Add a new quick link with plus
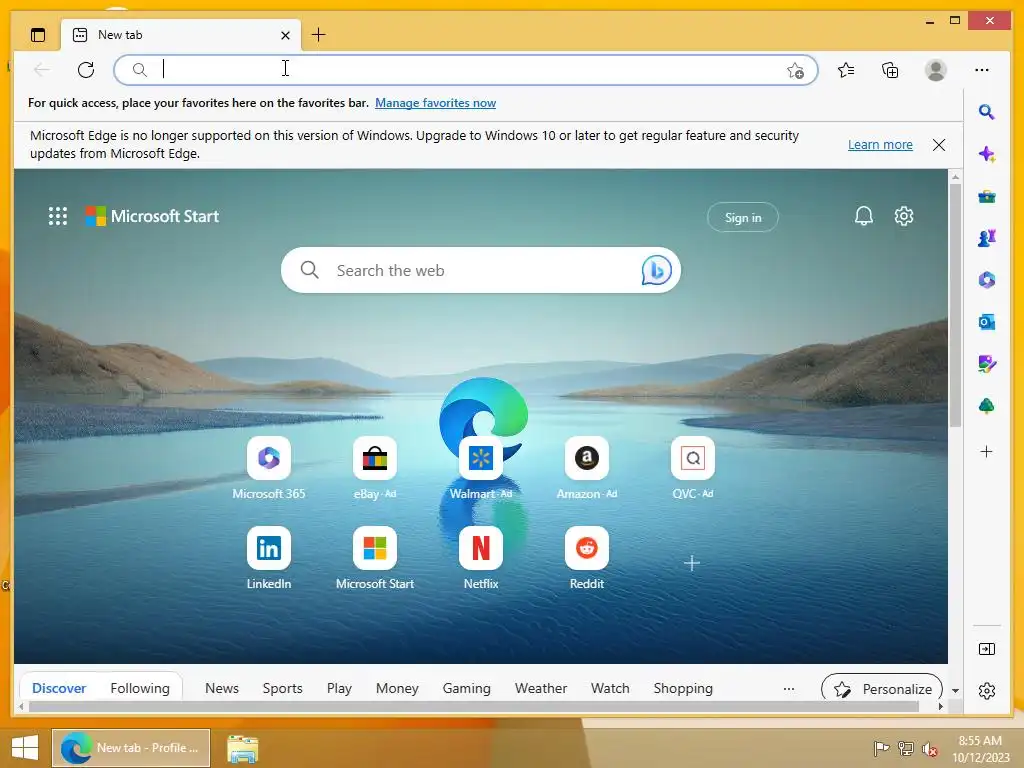The width and height of the screenshot is (1024, 768). (x=692, y=563)
